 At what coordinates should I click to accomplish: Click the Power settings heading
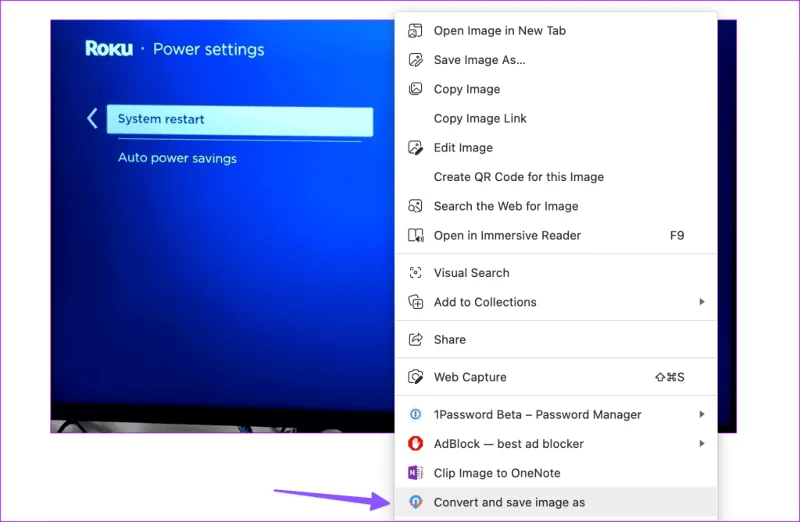click(209, 49)
